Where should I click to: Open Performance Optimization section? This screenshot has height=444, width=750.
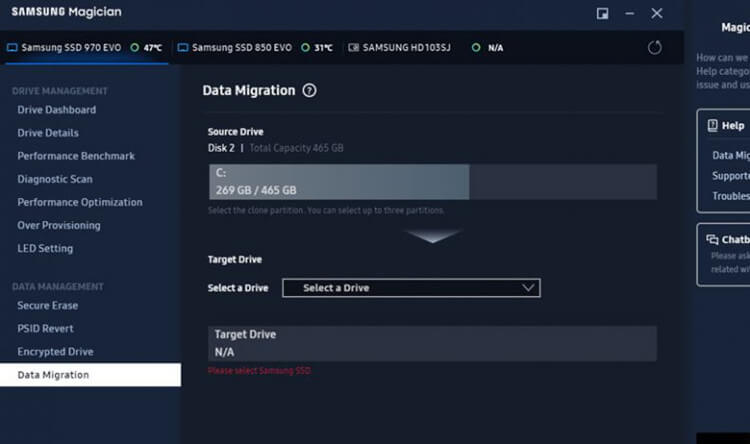[80, 202]
